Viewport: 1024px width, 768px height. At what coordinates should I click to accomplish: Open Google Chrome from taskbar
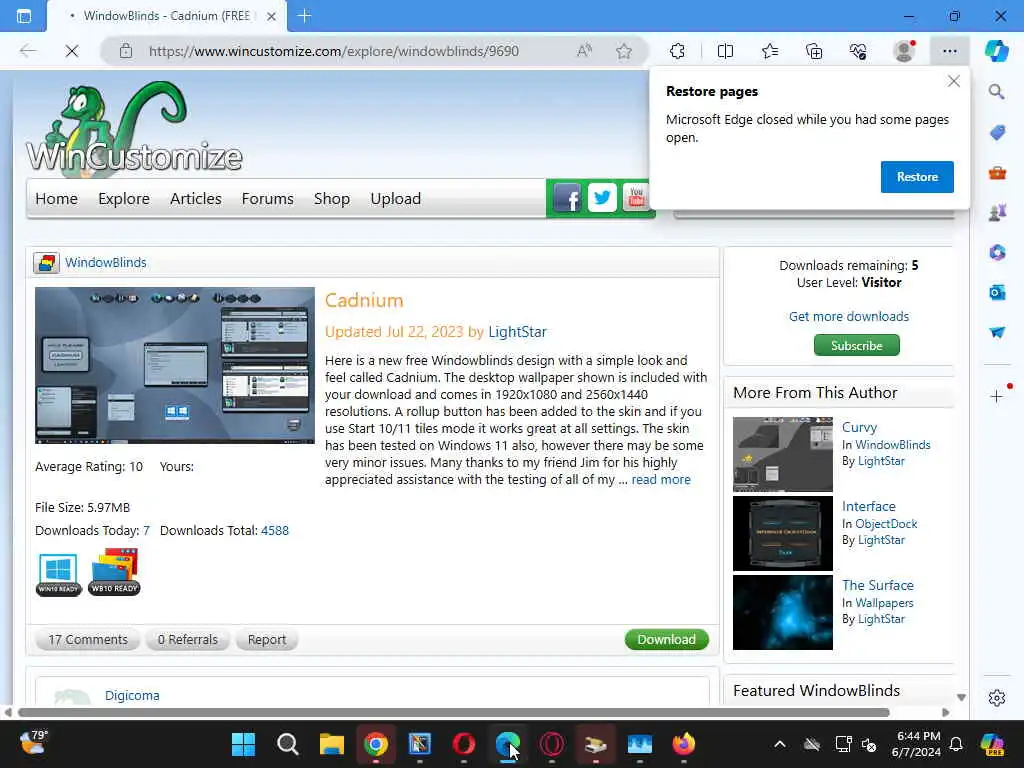coord(376,744)
